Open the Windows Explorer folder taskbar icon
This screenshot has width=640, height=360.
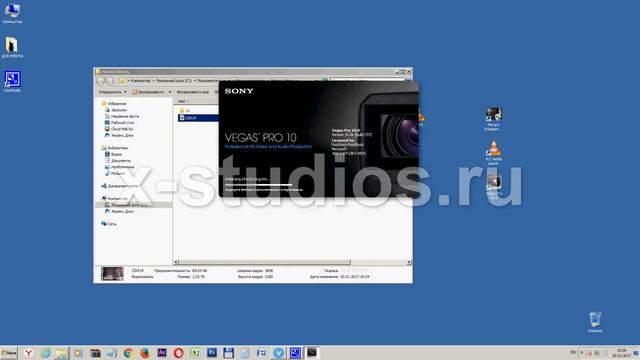(62, 353)
